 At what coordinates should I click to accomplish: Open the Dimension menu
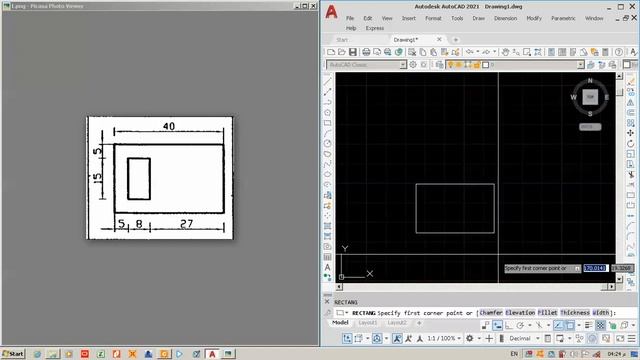tap(505, 18)
